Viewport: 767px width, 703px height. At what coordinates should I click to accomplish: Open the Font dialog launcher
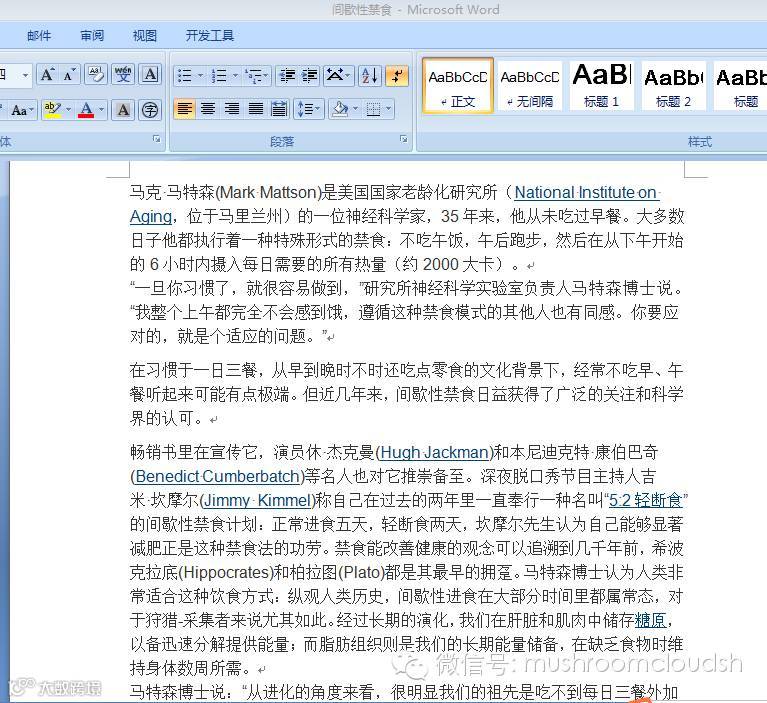tap(157, 139)
